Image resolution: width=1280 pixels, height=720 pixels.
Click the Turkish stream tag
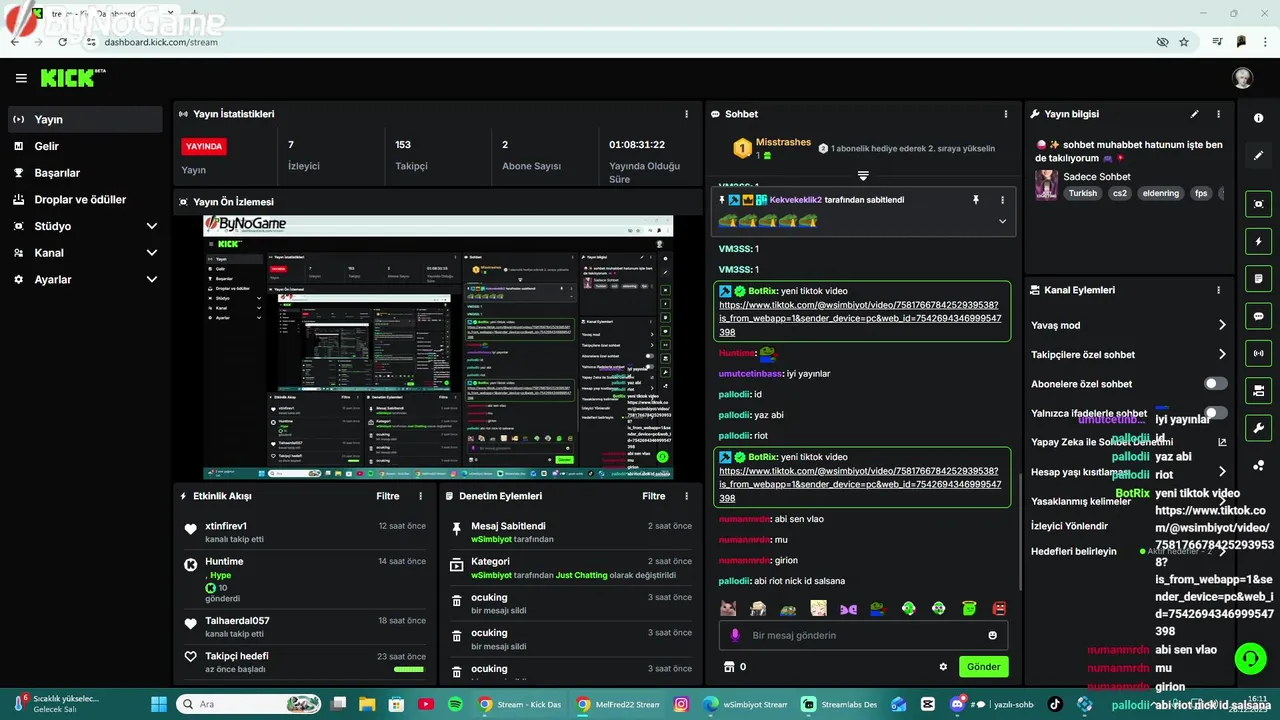[1082, 193]
